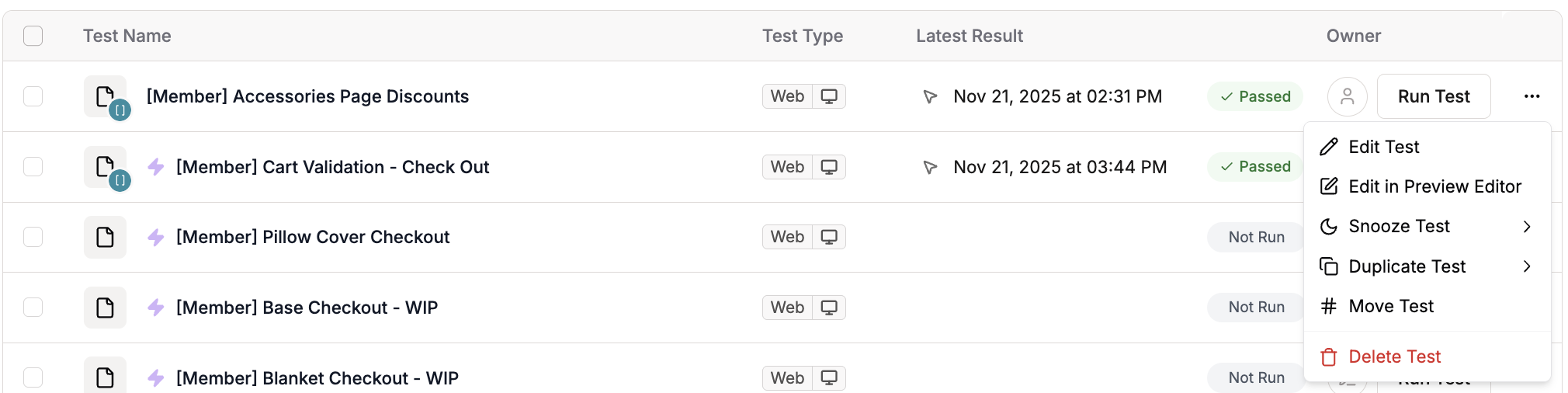Click desktop monitor icon in Base Checkout row
This screenshot has height=393, width=1568.
[x=829, y=308]
